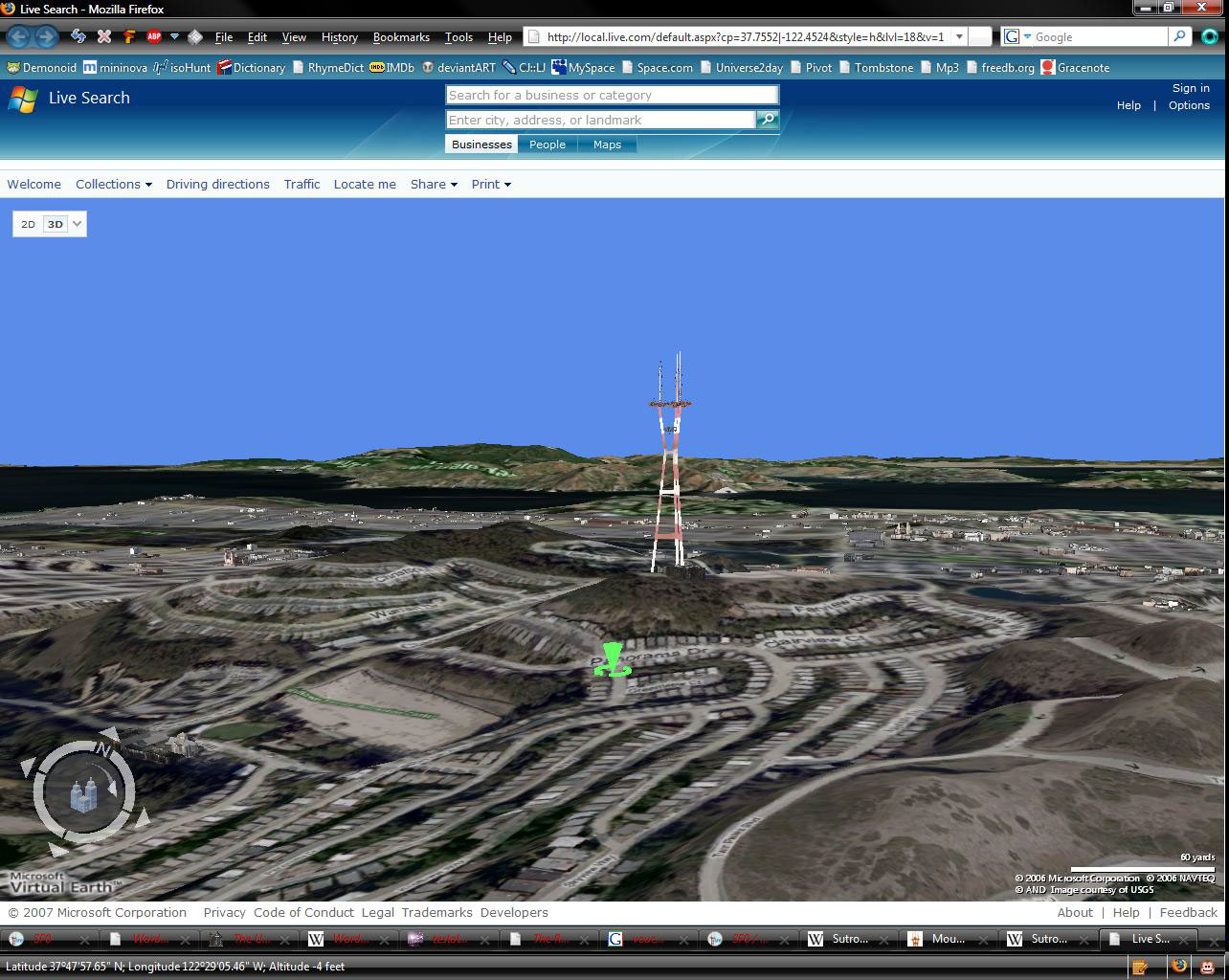
Task: Click the buildings icon in compass center
Action: pos(84,794)
